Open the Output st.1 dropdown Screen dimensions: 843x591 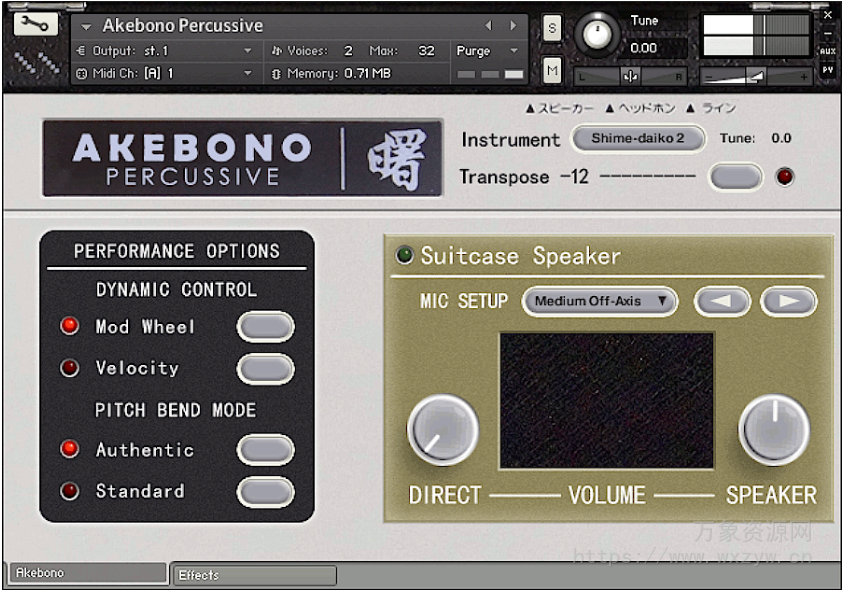click(160, 50)
